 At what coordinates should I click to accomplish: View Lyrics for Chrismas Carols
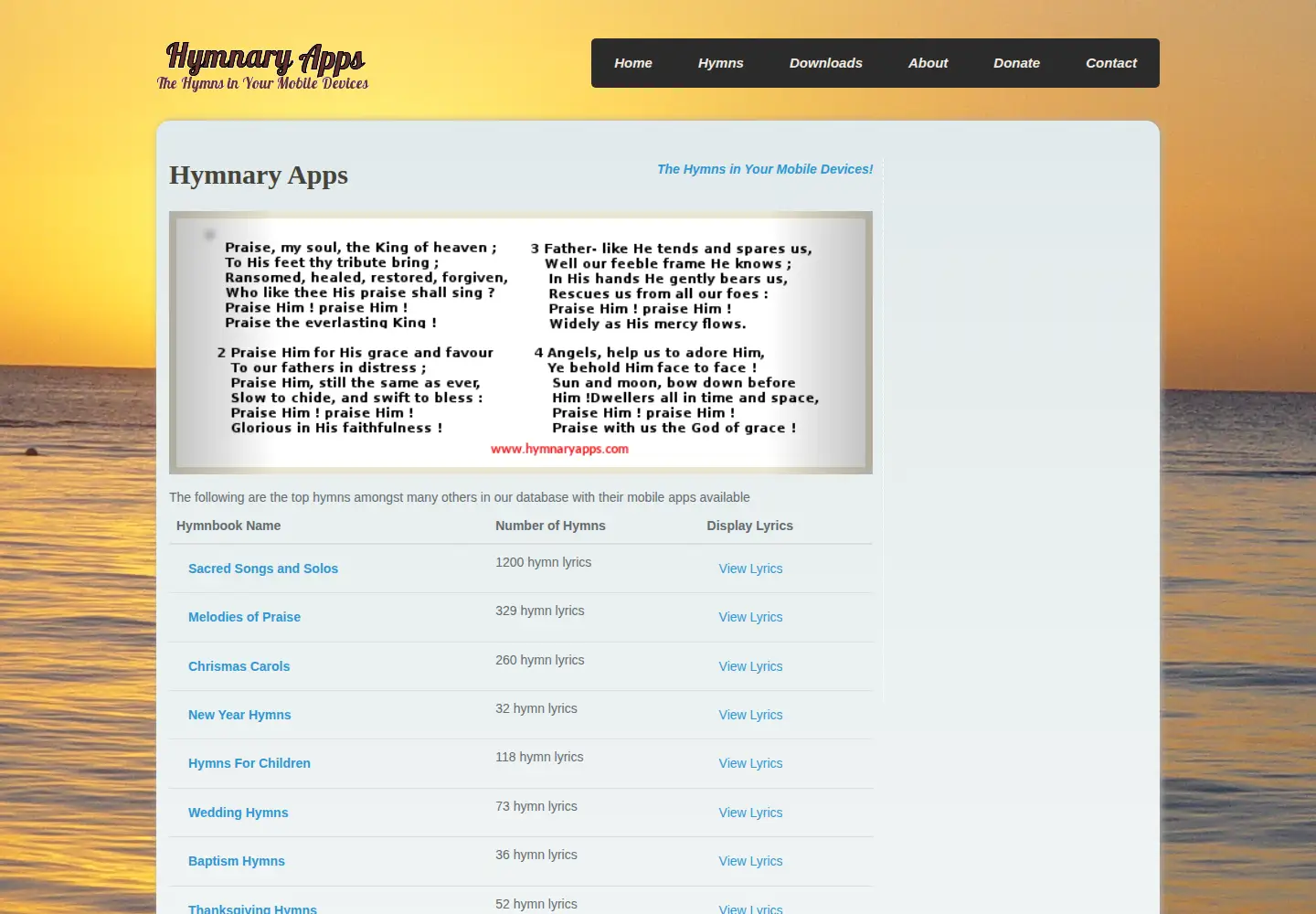[x=750, y=666]
